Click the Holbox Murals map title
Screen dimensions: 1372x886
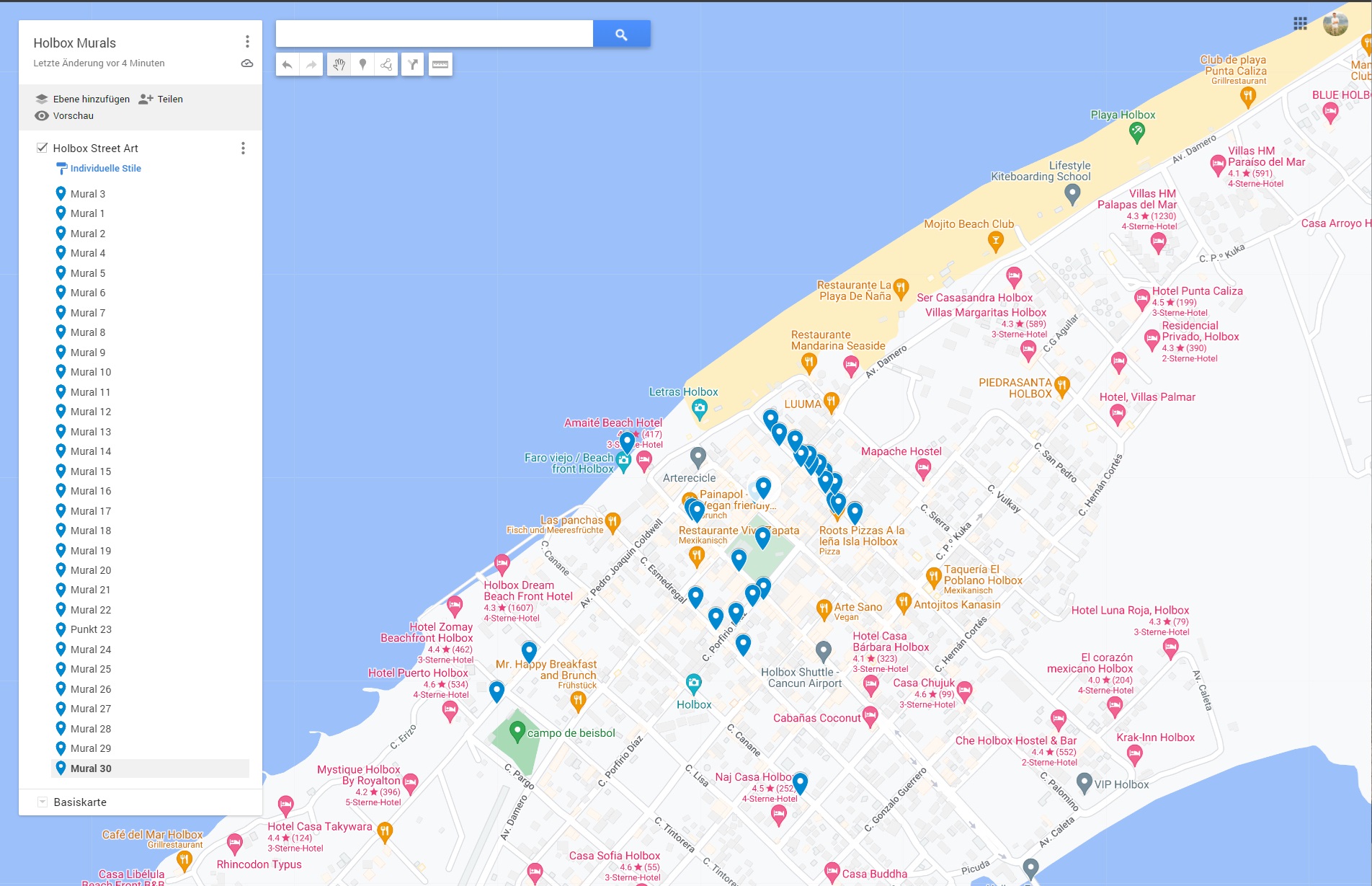74,43
